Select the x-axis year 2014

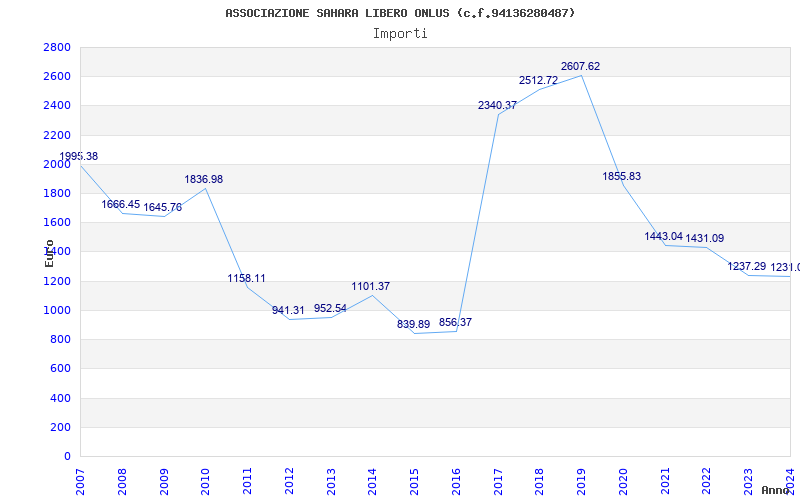tap(373, 482)
